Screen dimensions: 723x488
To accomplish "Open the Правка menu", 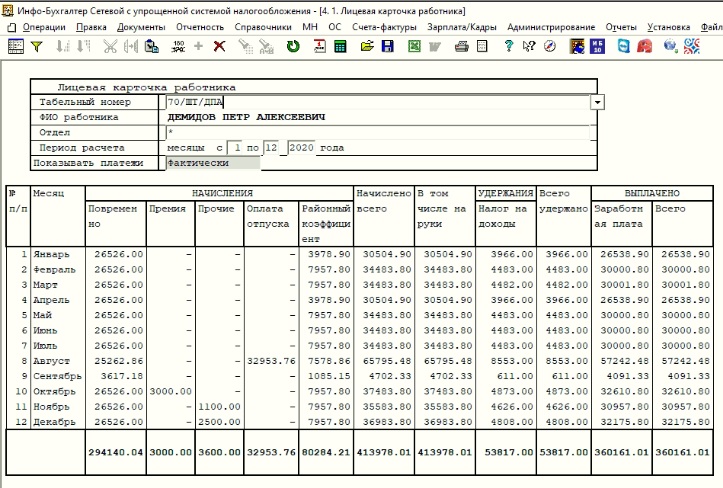I will (x=91, y=27).
